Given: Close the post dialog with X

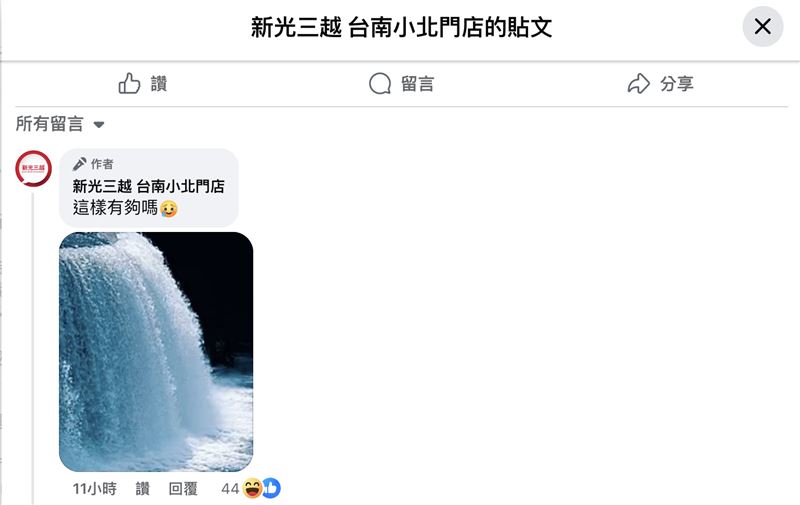Looking at the screenshot, I should 762,27.
